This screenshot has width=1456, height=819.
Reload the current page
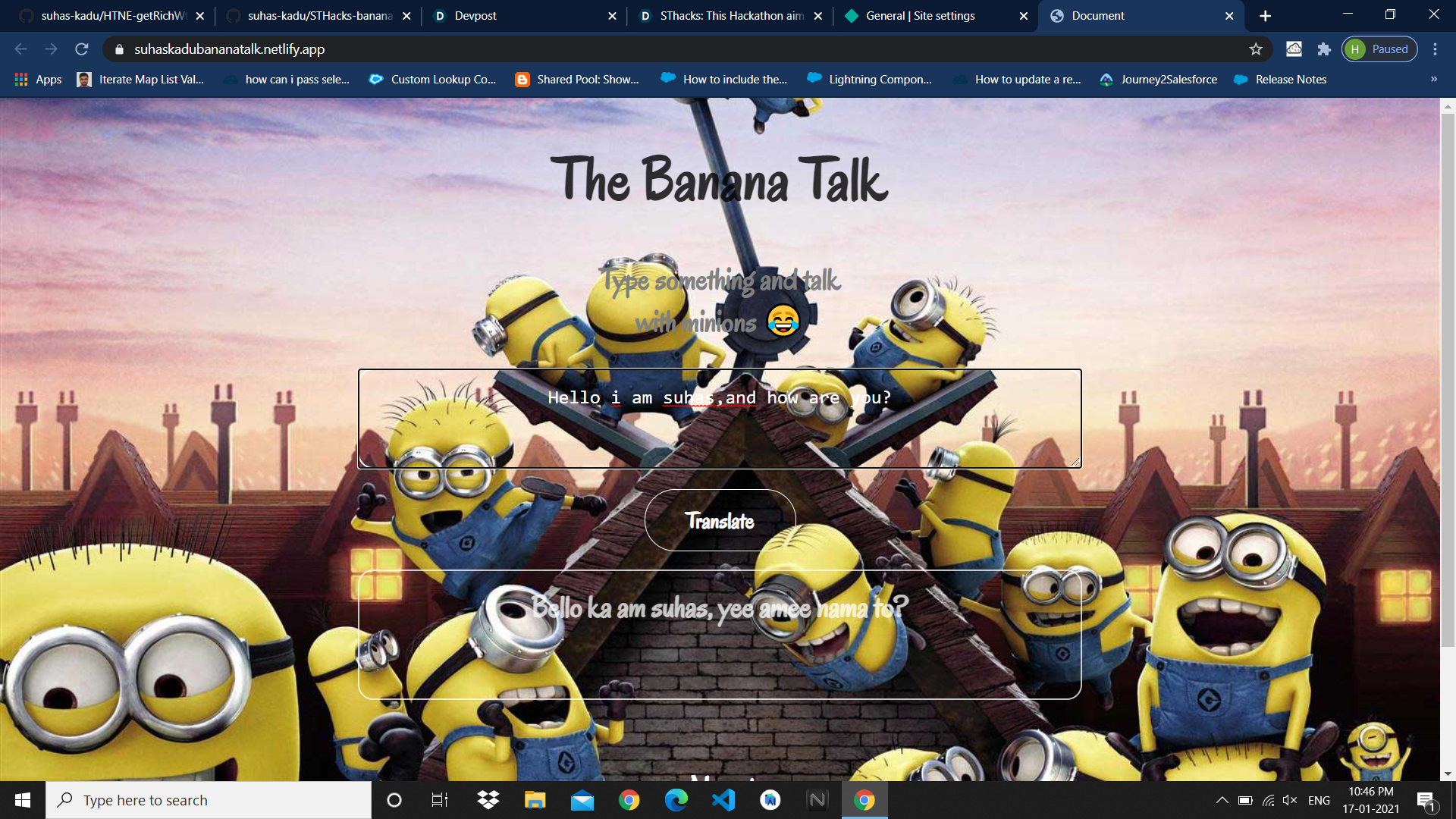[82, 49]
